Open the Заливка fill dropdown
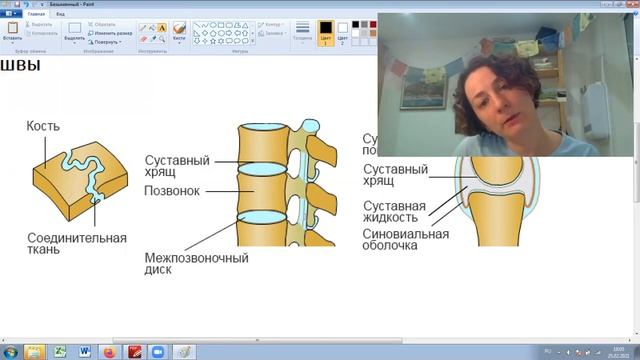 click(x=272, y=33)
